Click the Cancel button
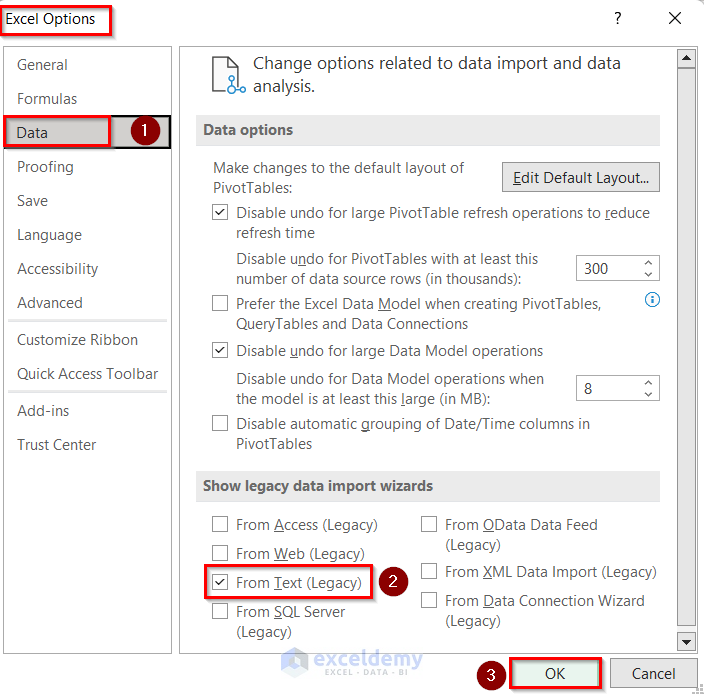704x694 pixels. (x=653, y=673)
